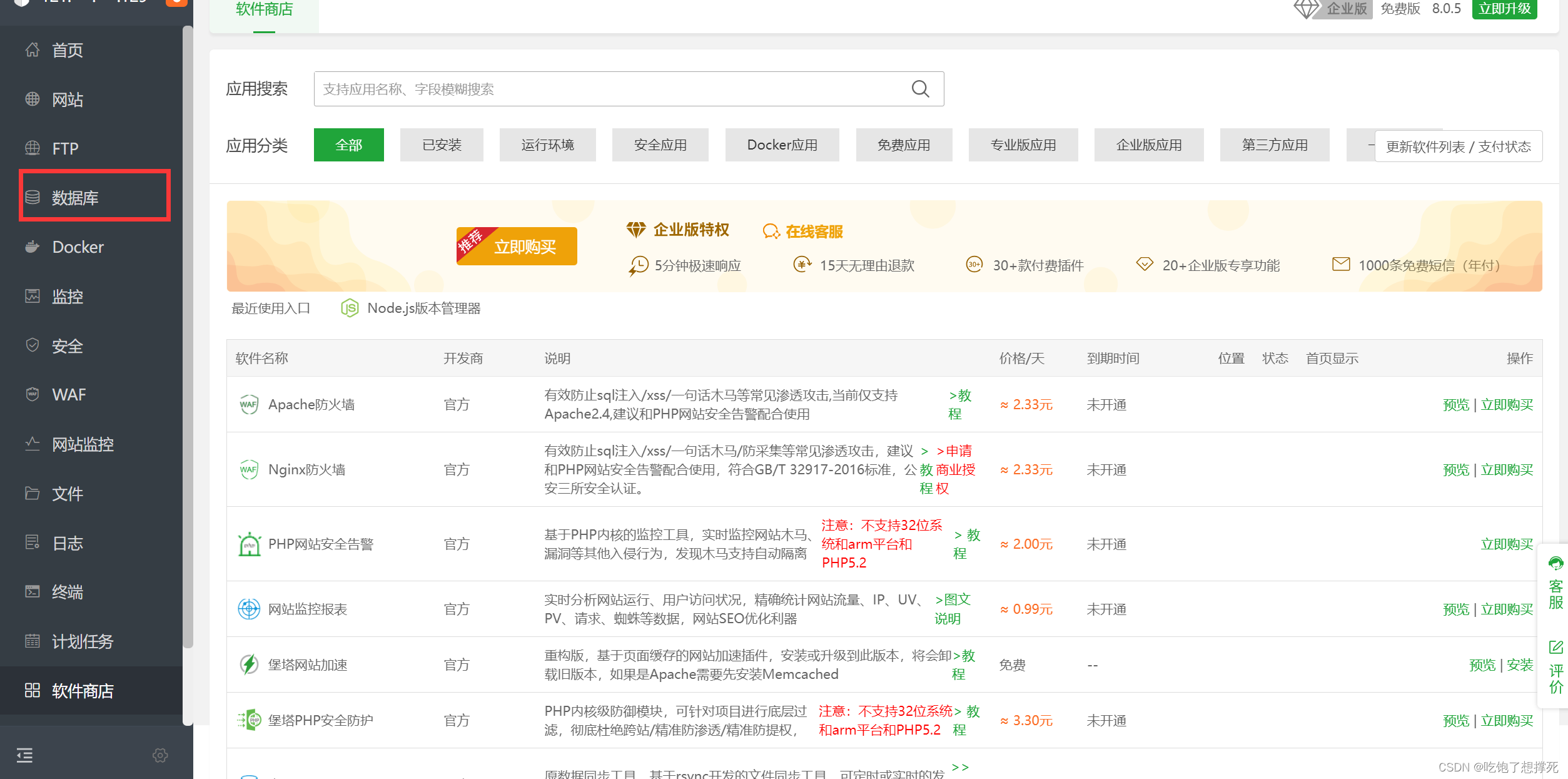Focus the 应用搜索 input field
Viewport: 1568px width, 779px height.
pyautogui.click(x=613, y=89)
